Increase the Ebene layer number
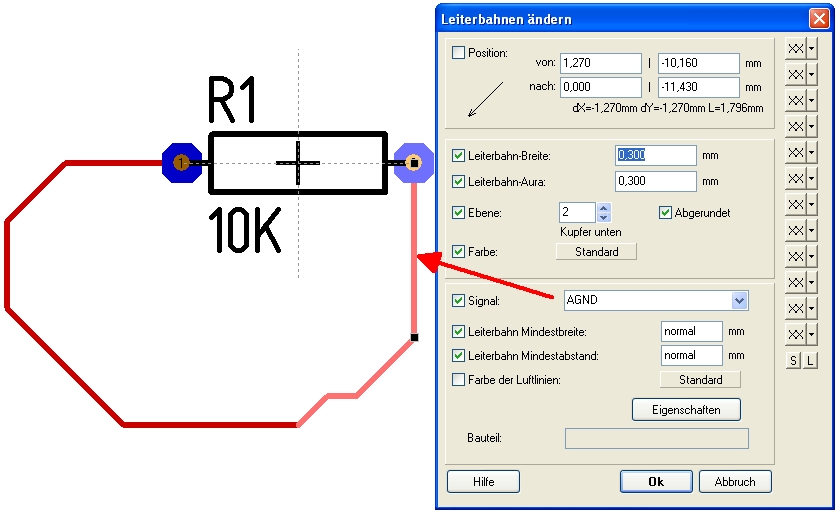Screen dimensions: 838x513 pos(603,207)
